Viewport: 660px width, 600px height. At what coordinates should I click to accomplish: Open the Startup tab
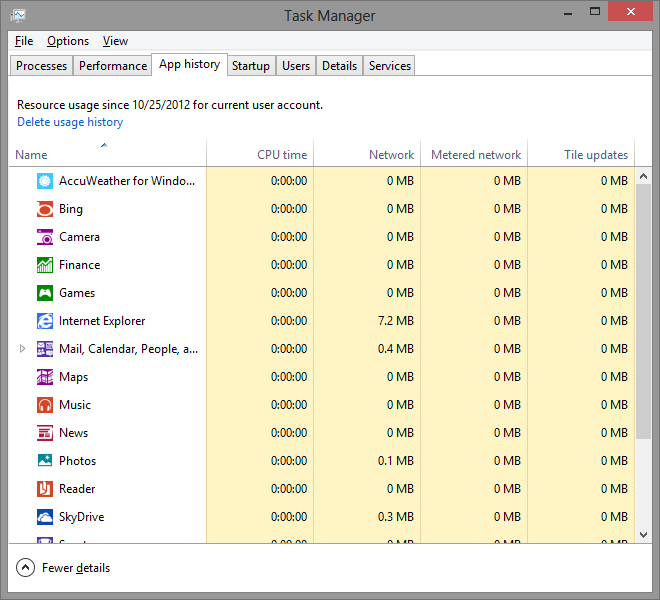(x=251, y=66)
